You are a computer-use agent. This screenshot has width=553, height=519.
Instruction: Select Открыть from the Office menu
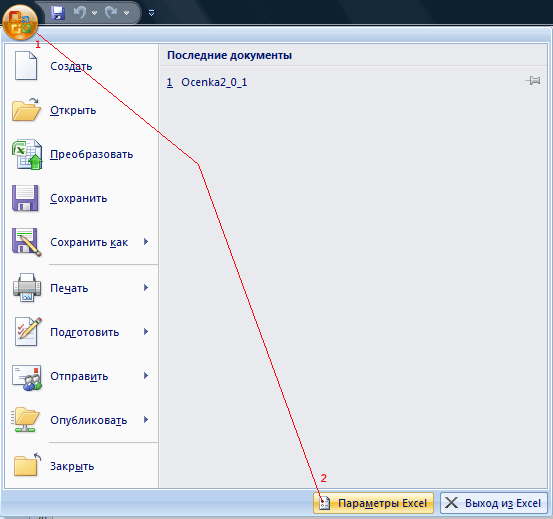click(x=73, y=110)
